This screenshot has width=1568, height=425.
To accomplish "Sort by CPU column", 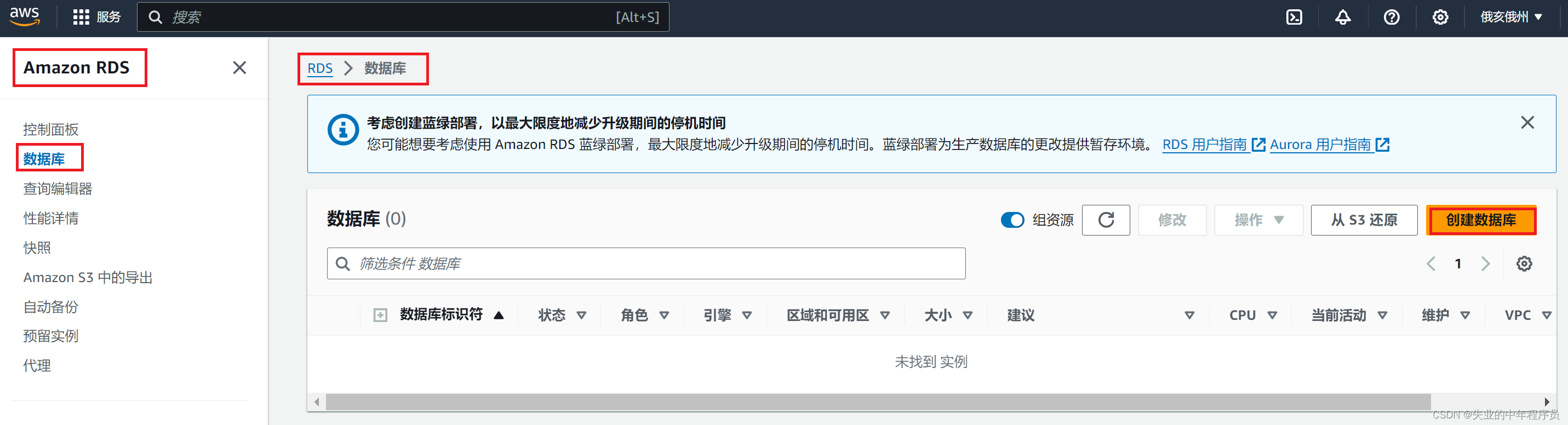I will [x=1254, y=315].
